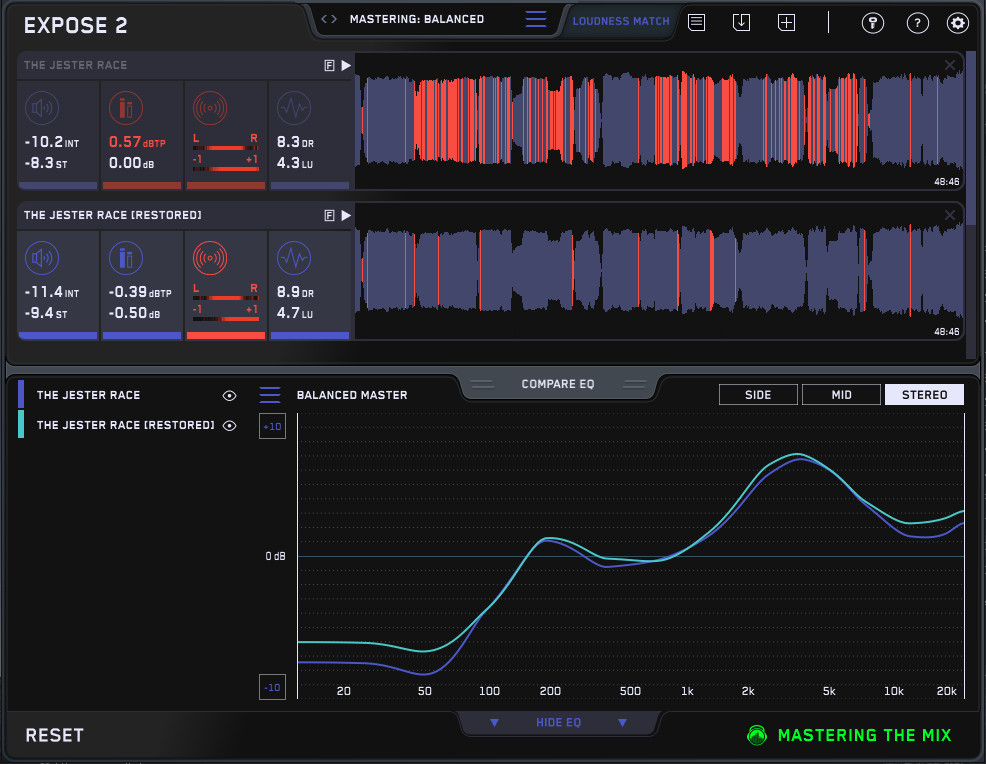Switch EQ view to Side

coord(758,395)
